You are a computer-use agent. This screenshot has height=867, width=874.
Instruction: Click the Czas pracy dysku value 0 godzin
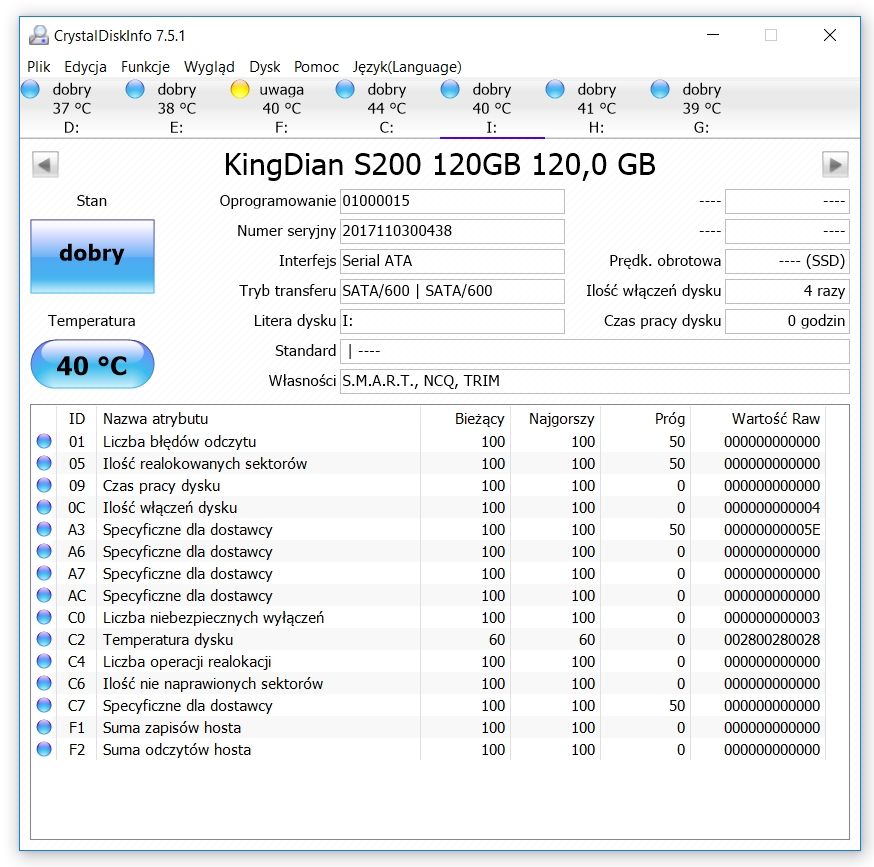pyautogui.click(x=787, y=321)
